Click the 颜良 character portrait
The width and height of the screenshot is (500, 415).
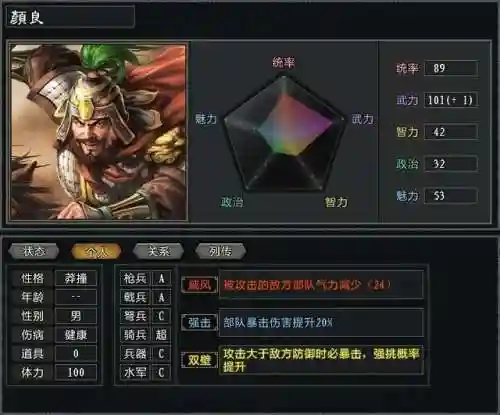pos(98,132)
